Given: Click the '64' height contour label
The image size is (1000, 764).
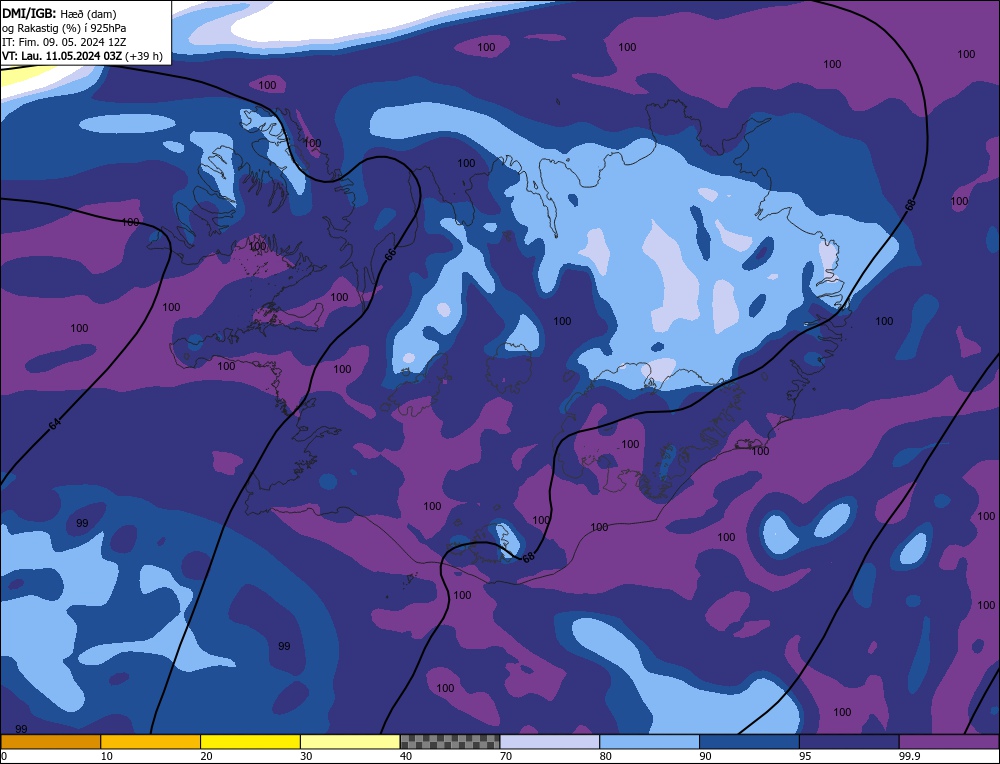Looking at the screenshot, I should click(x=55, y=423).
